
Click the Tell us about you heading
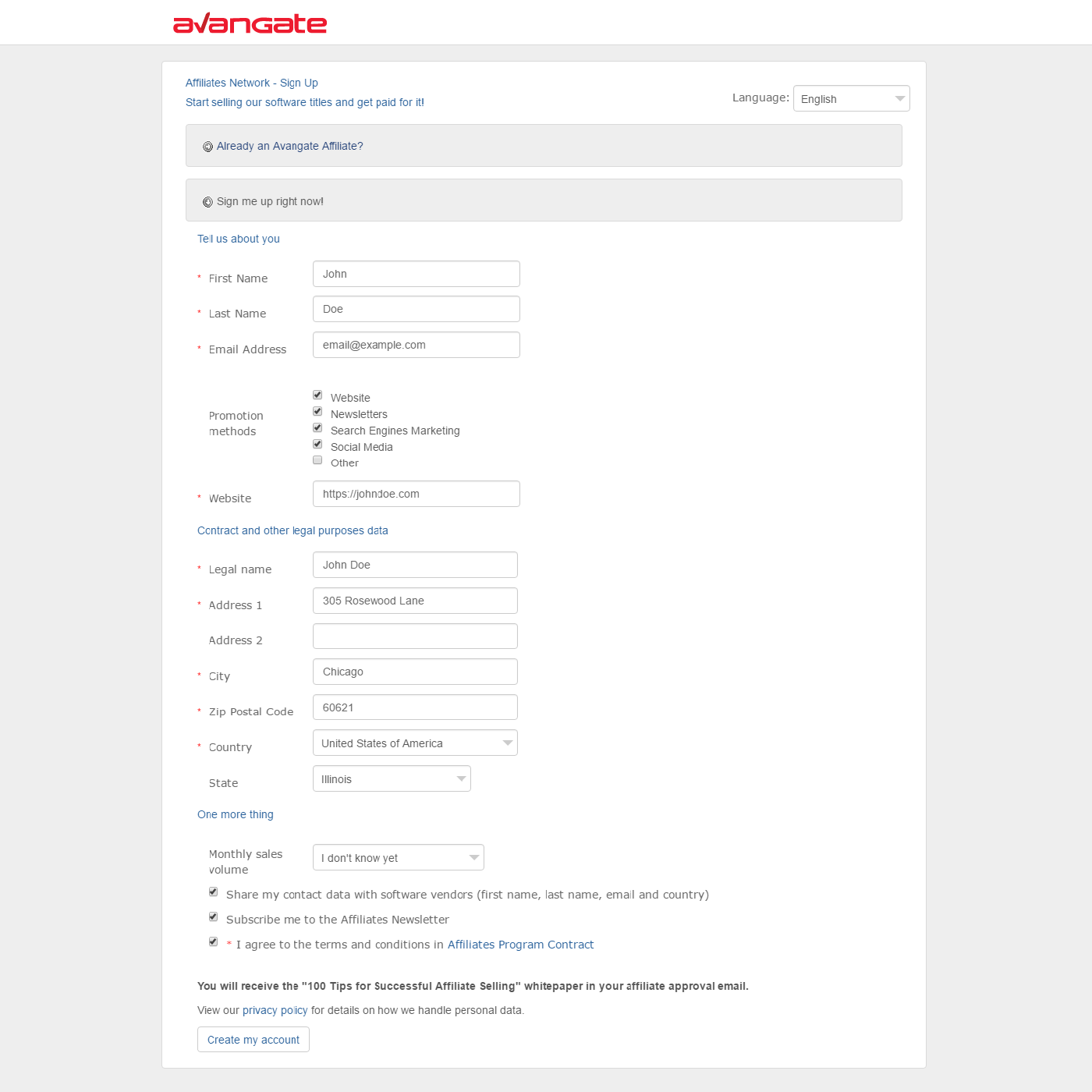(239, 239)
